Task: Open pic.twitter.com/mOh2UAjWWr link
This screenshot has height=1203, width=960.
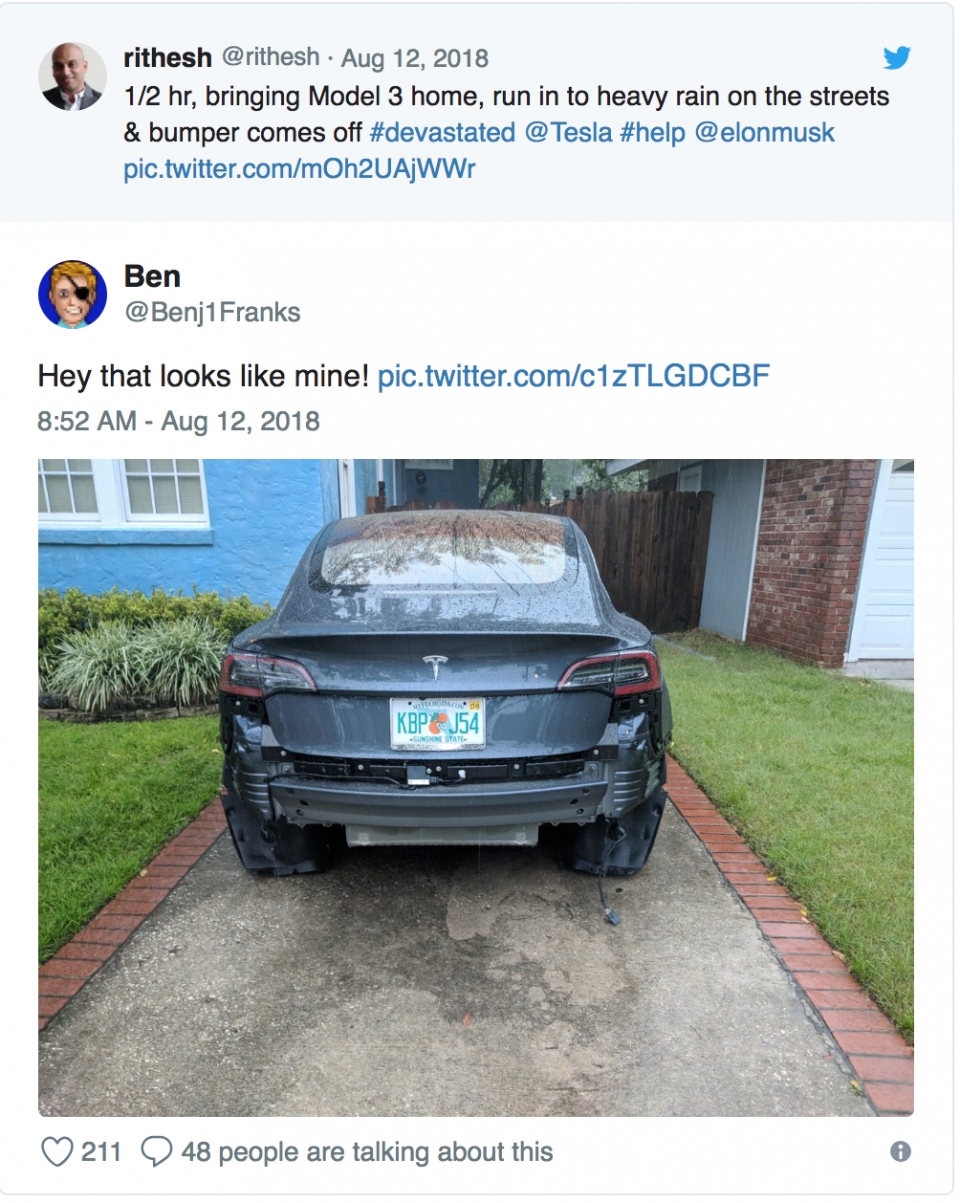Action: click(299, 168)
